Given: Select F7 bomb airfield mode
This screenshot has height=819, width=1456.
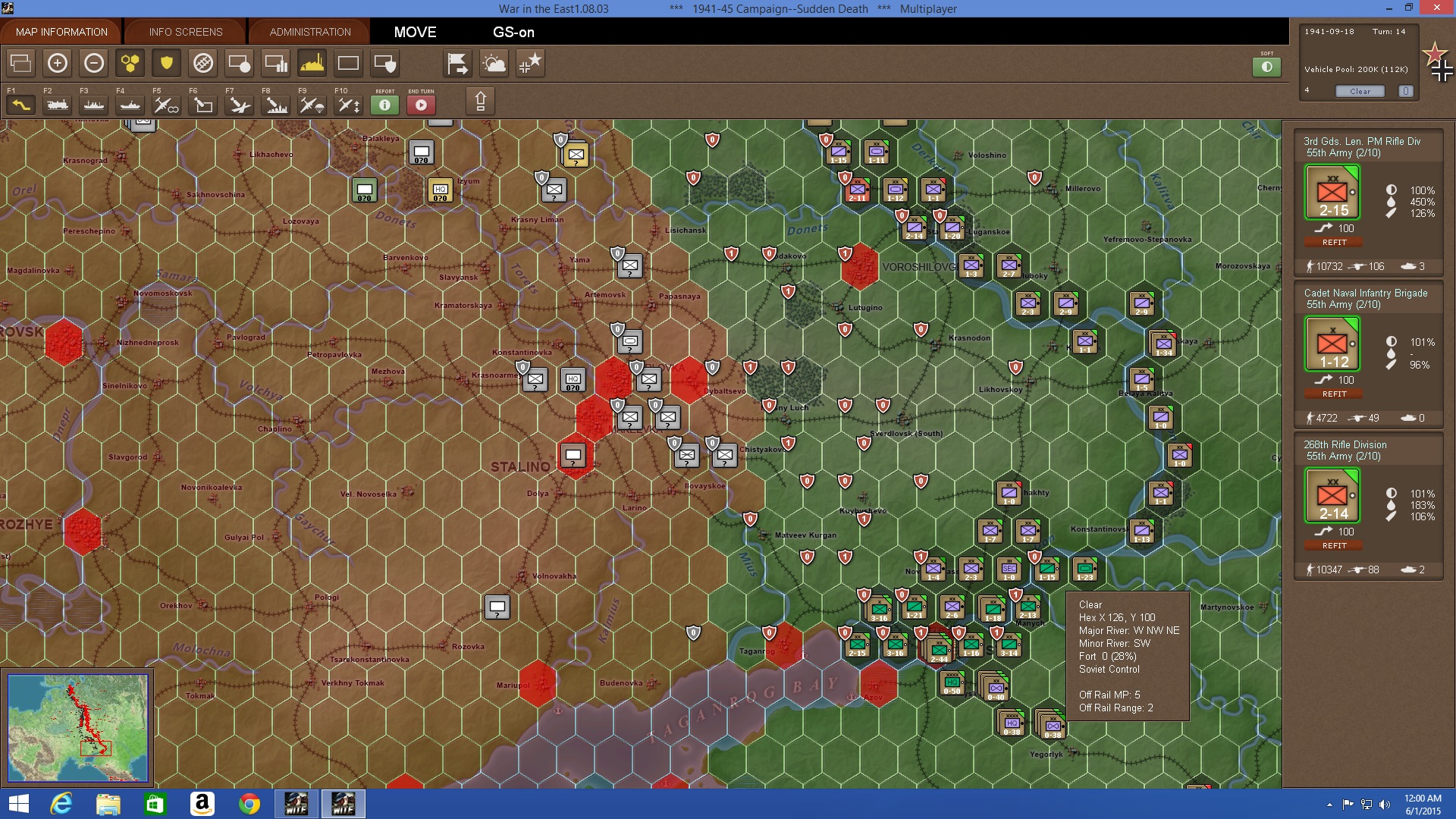Looking at the screenshot, I should tap(240, 105).
